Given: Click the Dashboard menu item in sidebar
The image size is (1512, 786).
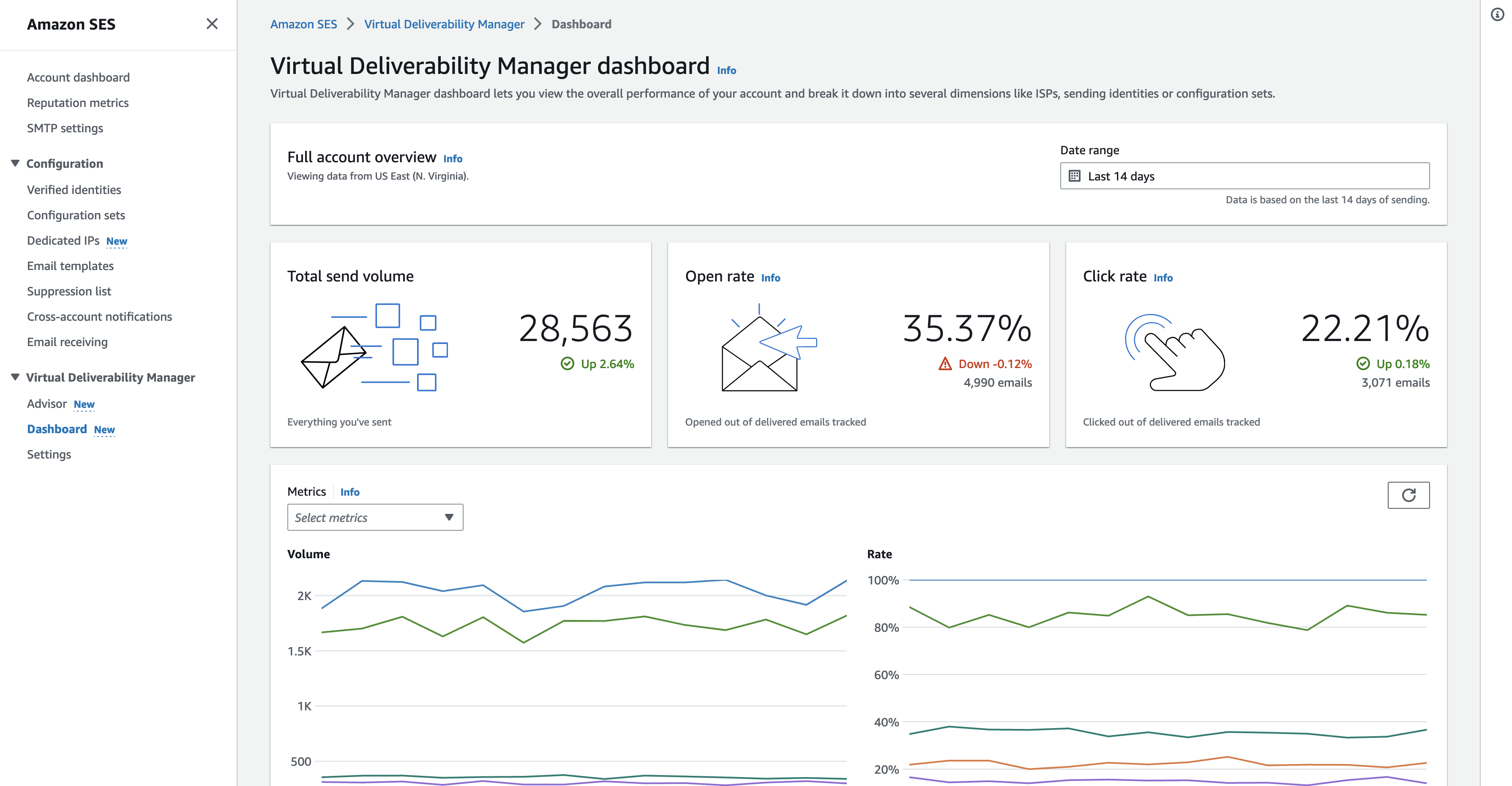Looking at the screenshot, I should click(x=56, y=429).
